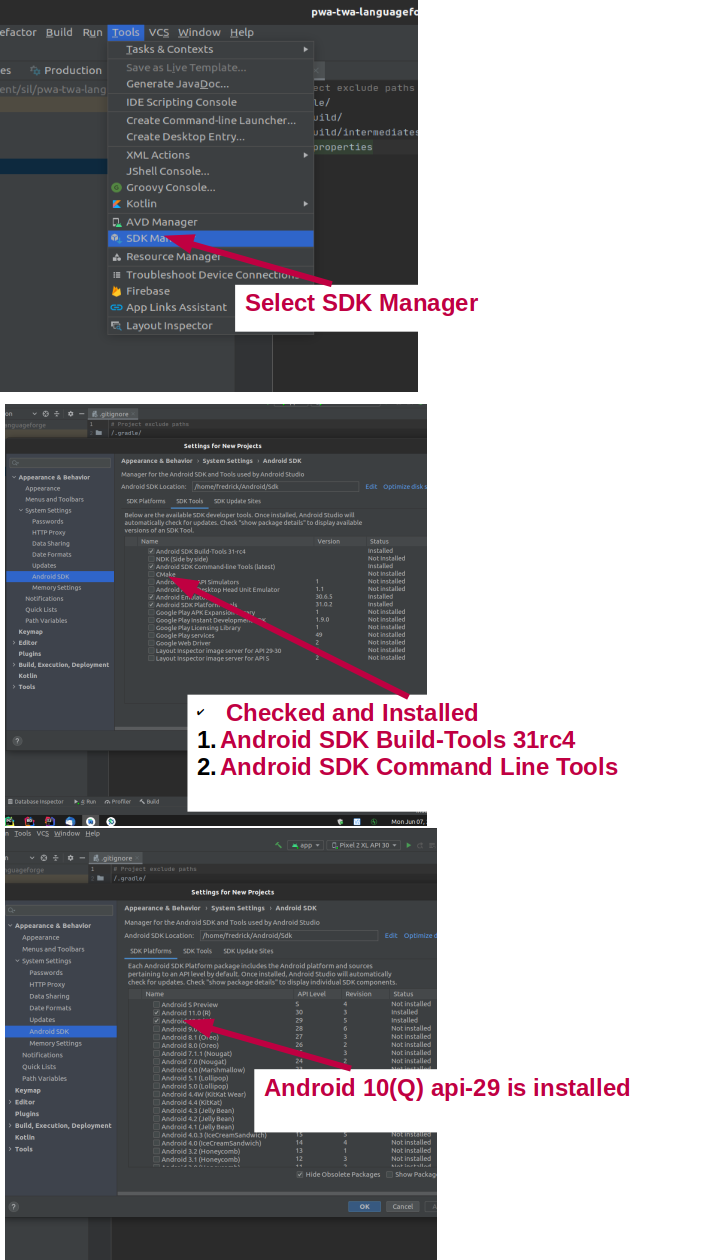710x1260 pixels.
Task: Open the Build tool window with hammer icon
Action: click(150, 801)
